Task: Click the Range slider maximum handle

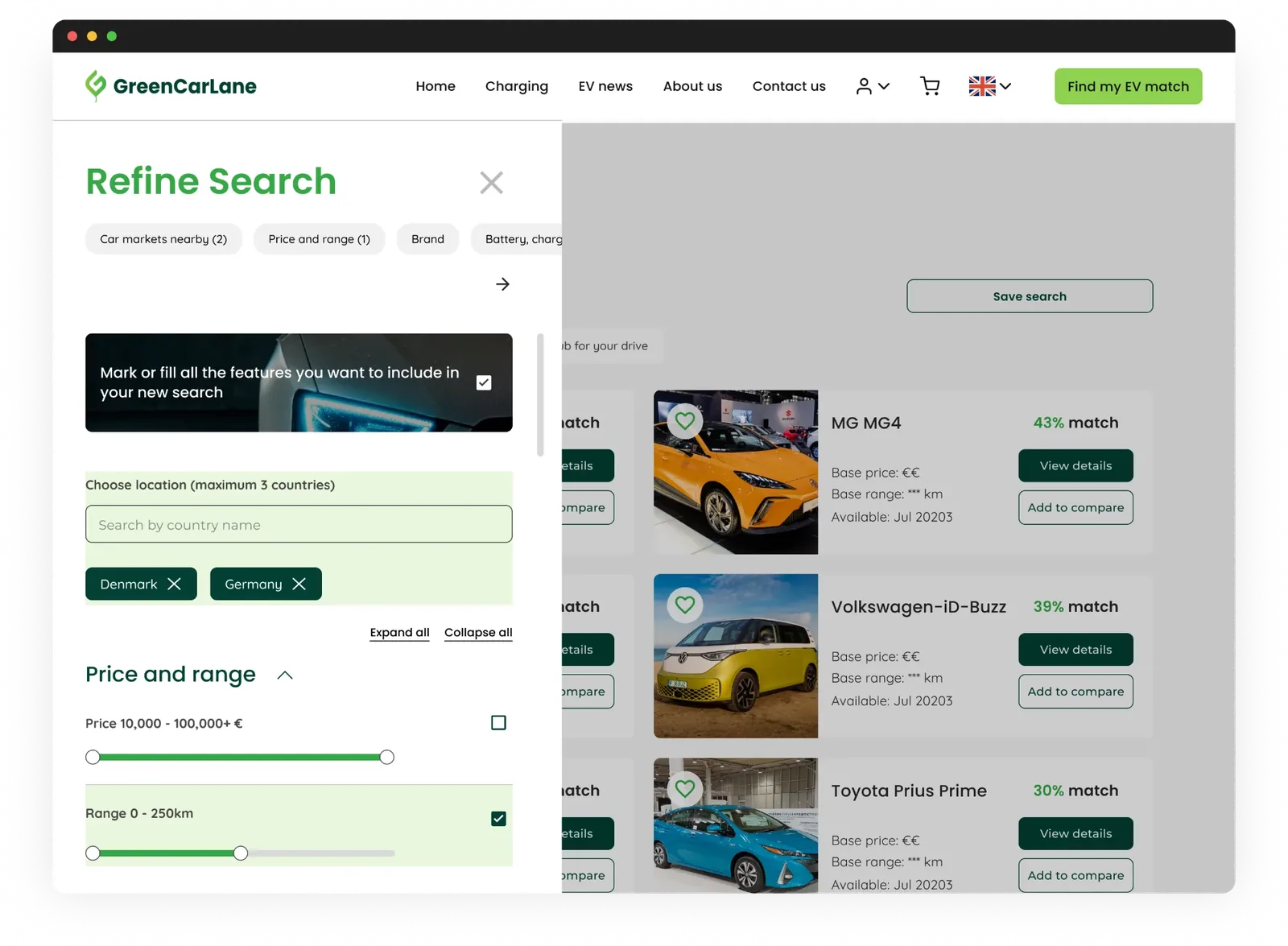Action: pos(241,853)
